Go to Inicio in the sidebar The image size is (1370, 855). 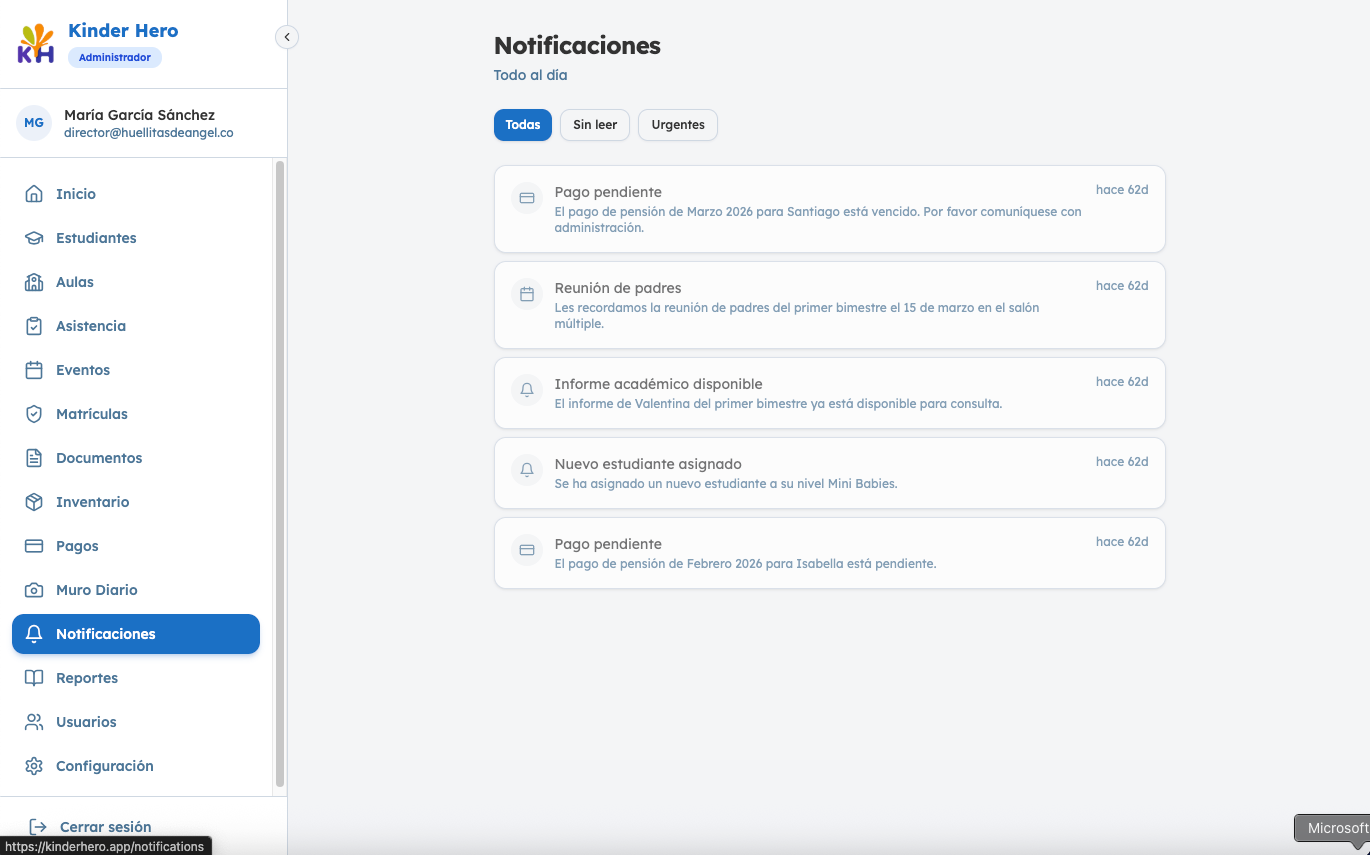point(136,194)
